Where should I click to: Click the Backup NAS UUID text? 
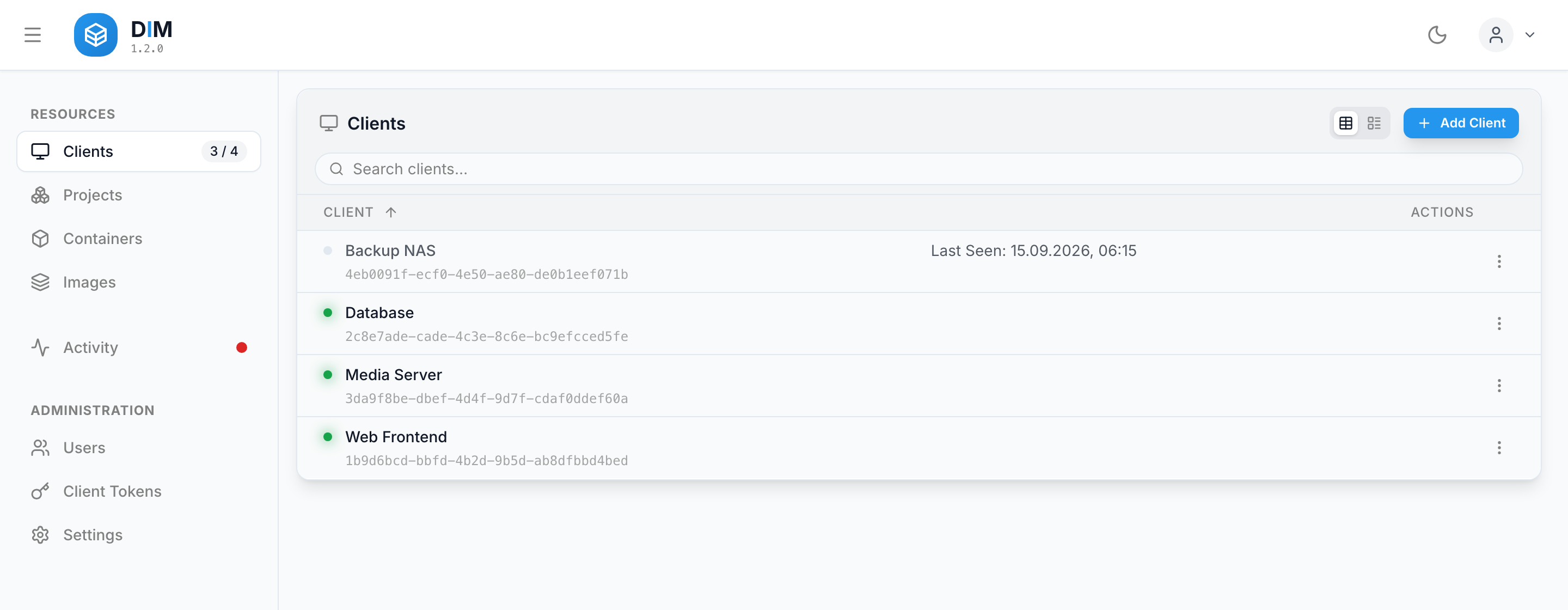tap(486, 274)
